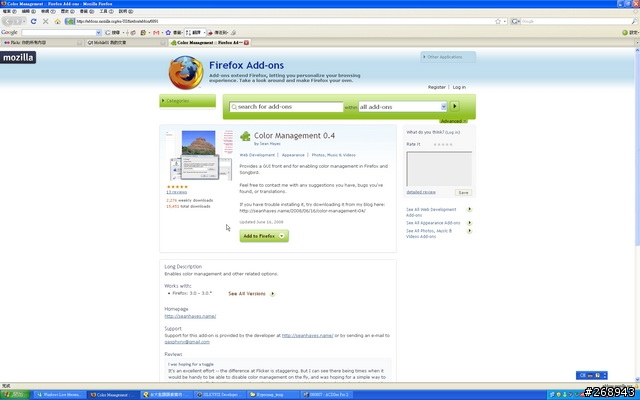Open the 檢視 (View) menu
Image resolution: width=640 pixels, height=400 pixels.
[x=48, y=11]
